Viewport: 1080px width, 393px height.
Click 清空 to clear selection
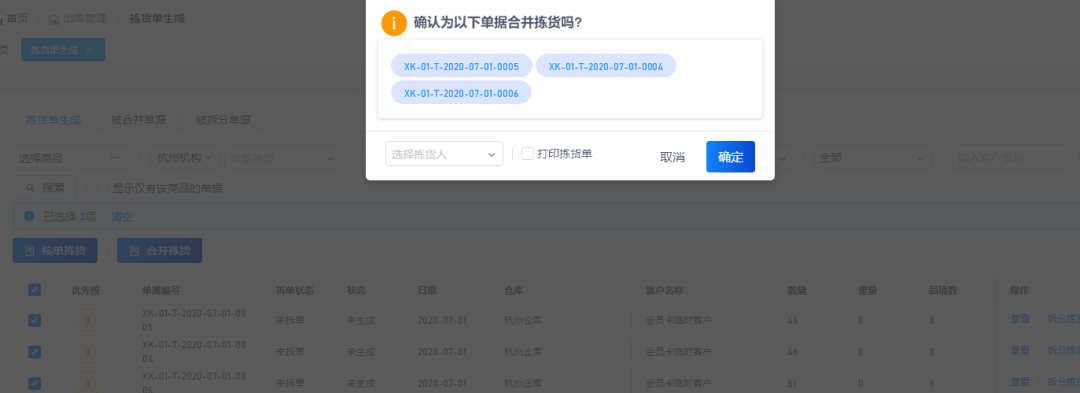(122, 217)
